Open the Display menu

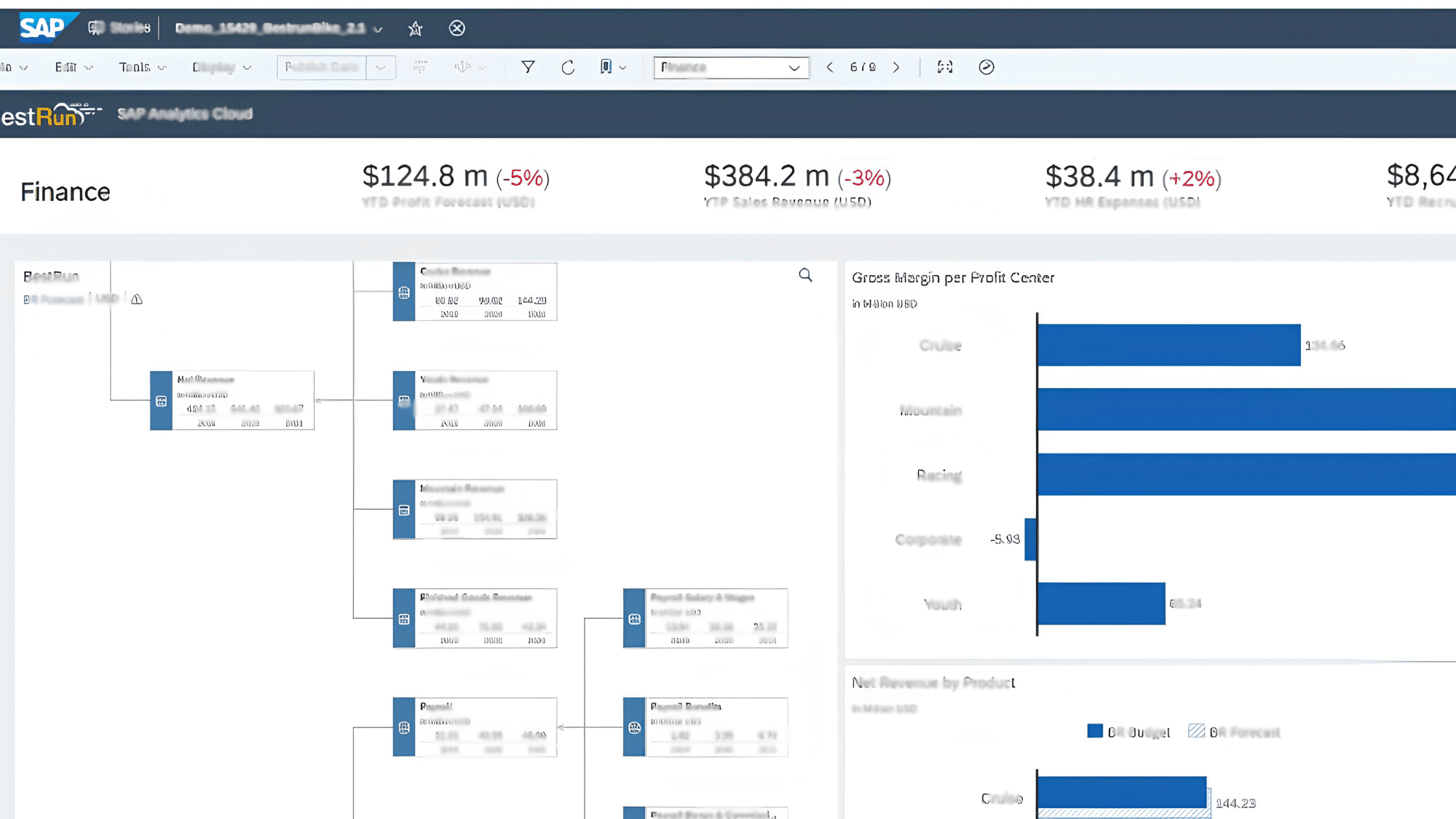(x=221, y=67)
